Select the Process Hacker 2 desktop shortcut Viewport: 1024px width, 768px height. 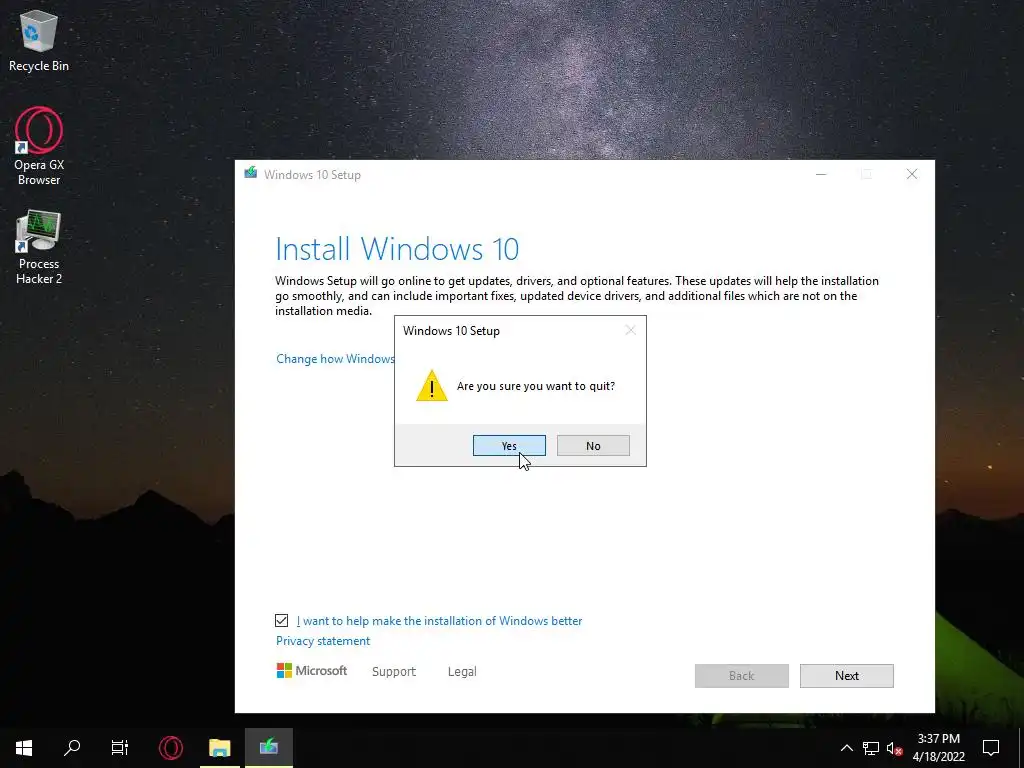39,247
